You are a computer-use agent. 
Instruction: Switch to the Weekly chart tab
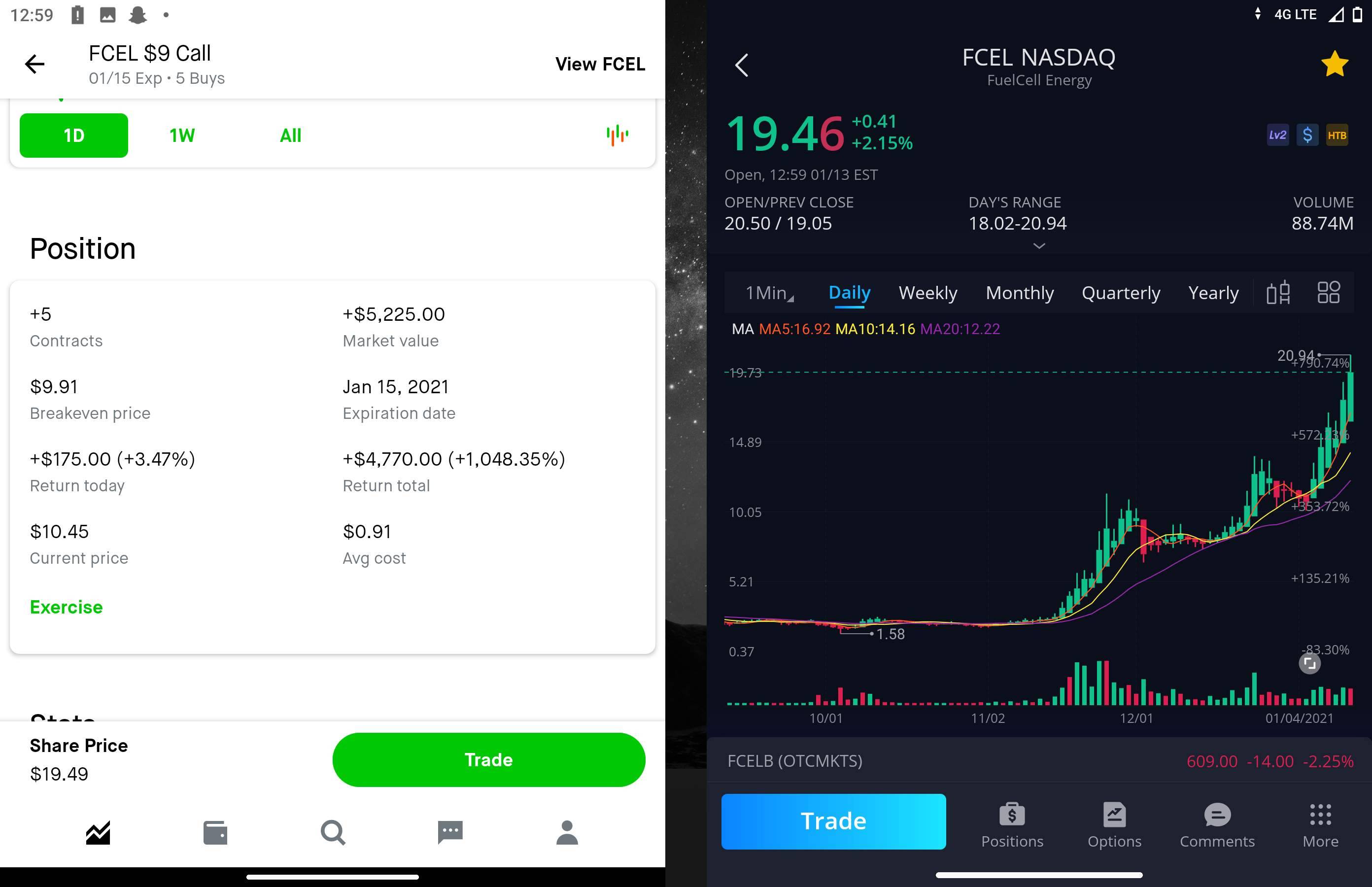tap(927, 293)
